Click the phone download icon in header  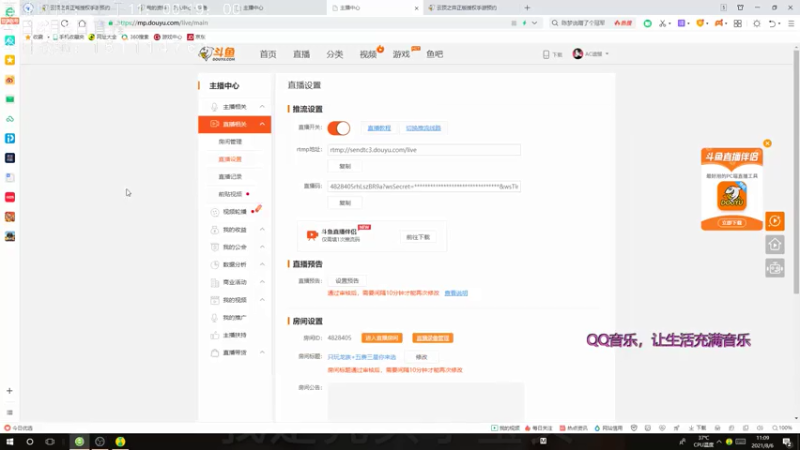tap(546, 54)
